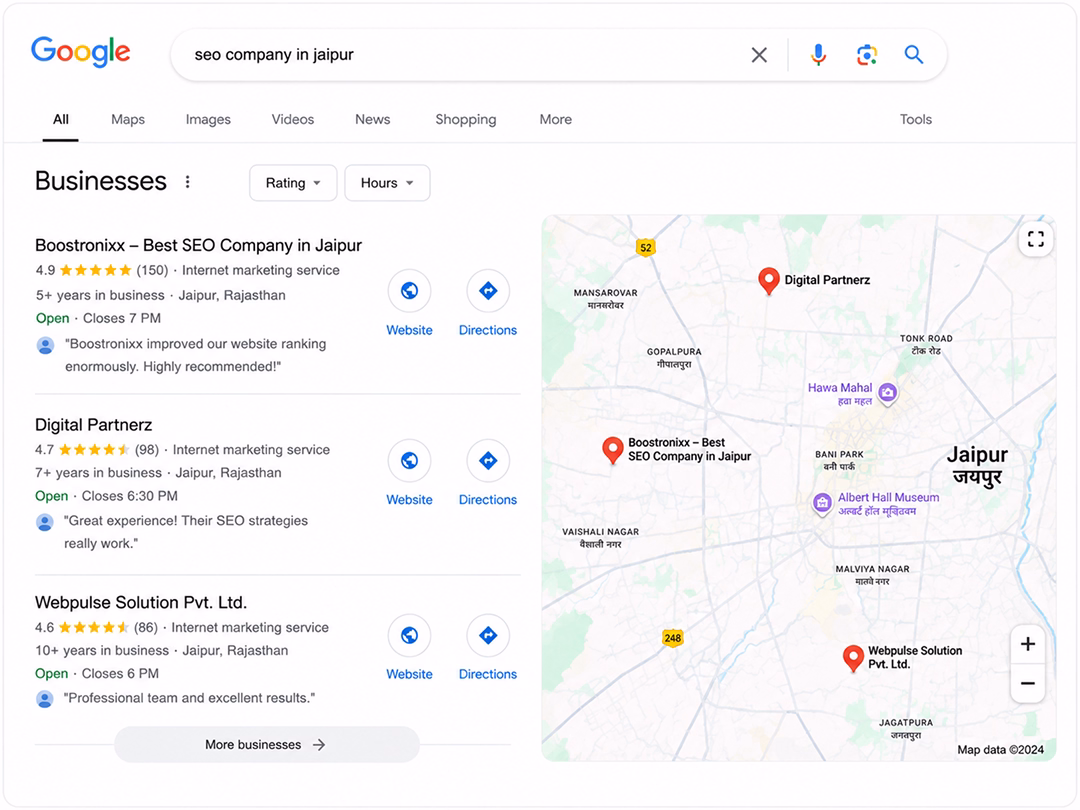Click Boostronixx 4.9 star rating
This screenshot has height=810, width=1080.
pos(83,270)
